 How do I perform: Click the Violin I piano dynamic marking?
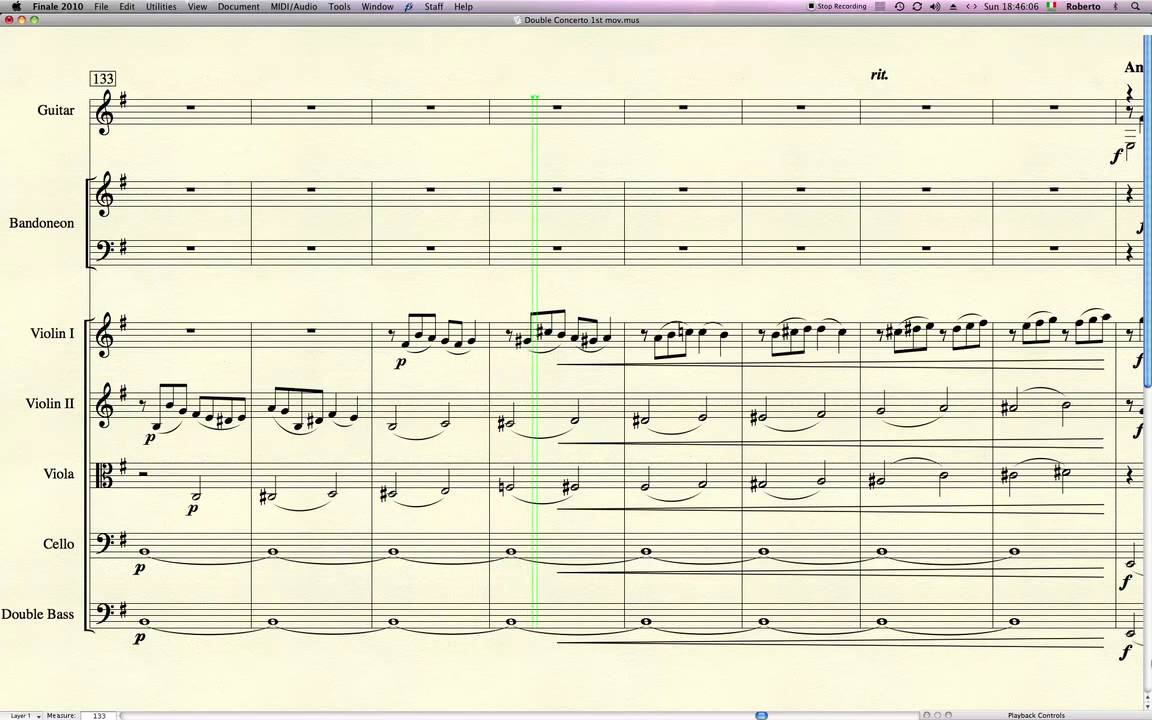400,362
